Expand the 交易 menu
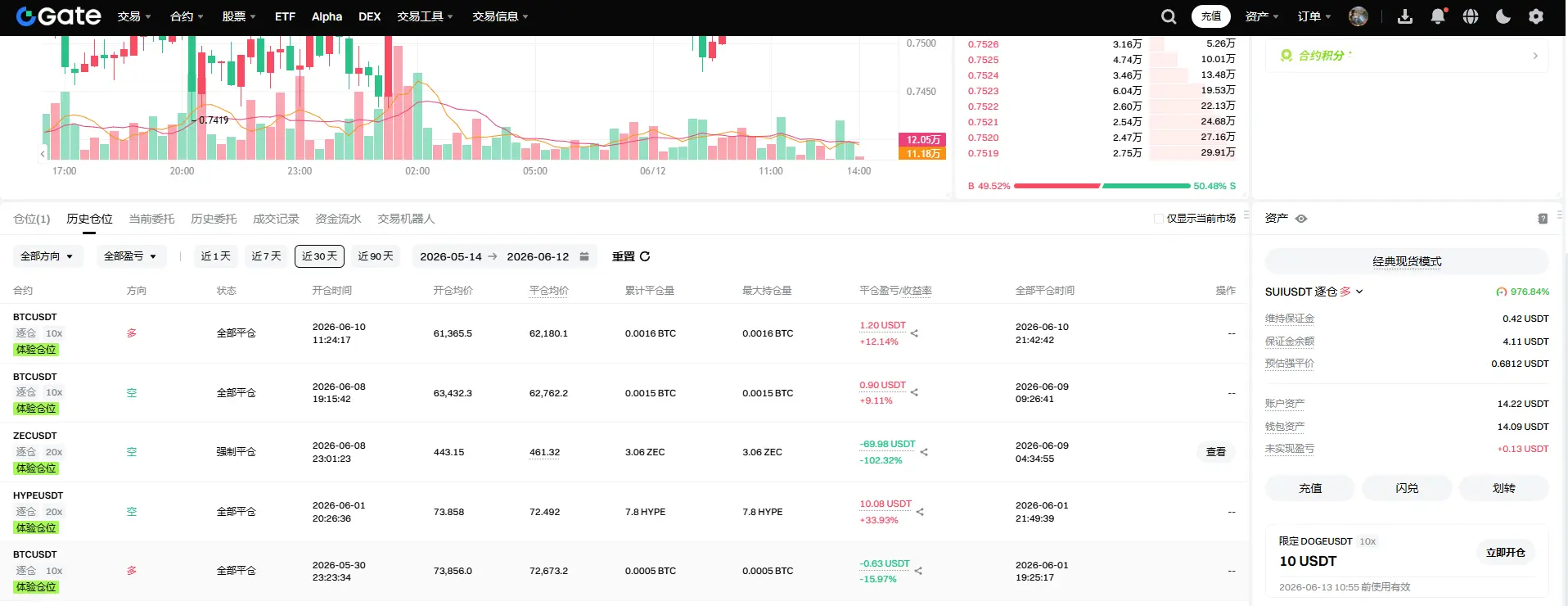Screen dimensions: 1568x606 134,16
